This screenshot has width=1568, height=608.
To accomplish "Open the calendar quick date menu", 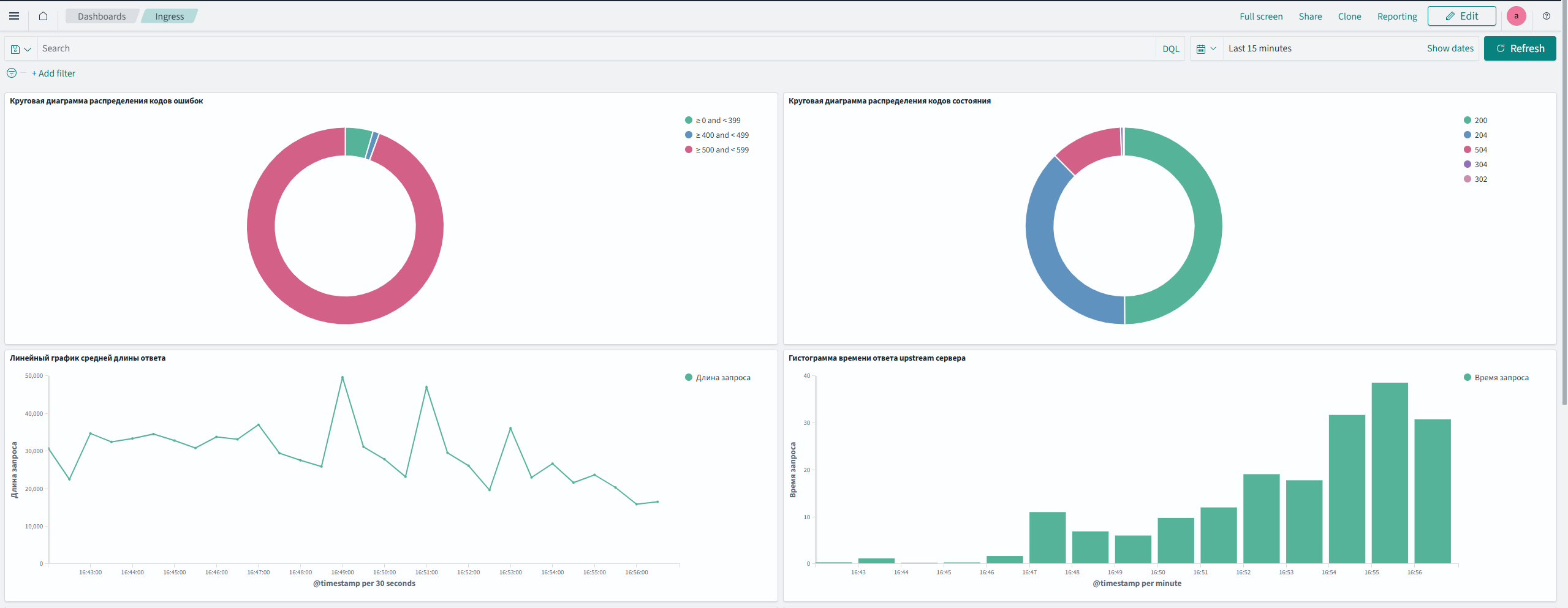I will 1205,49.
